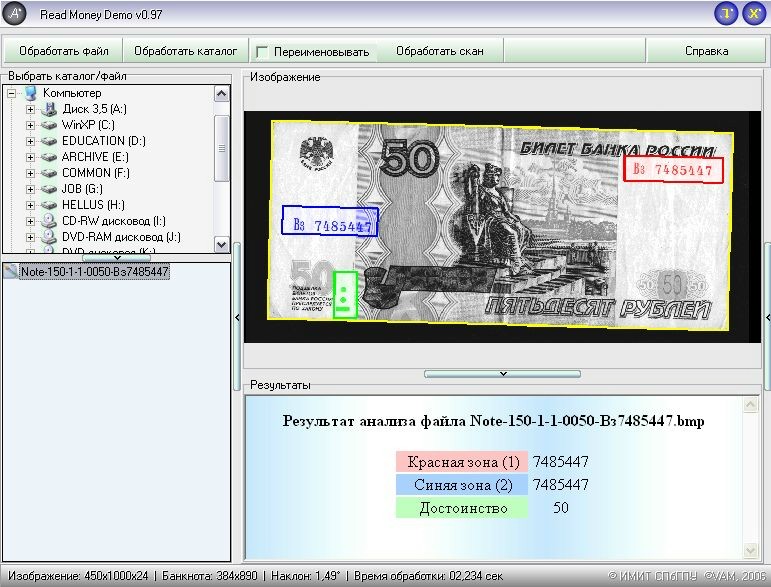The height and width of the screenshot is (587, 771).
Task: Click status bar Наклон: 1,49° entry
Action: [x=306, y=576]
